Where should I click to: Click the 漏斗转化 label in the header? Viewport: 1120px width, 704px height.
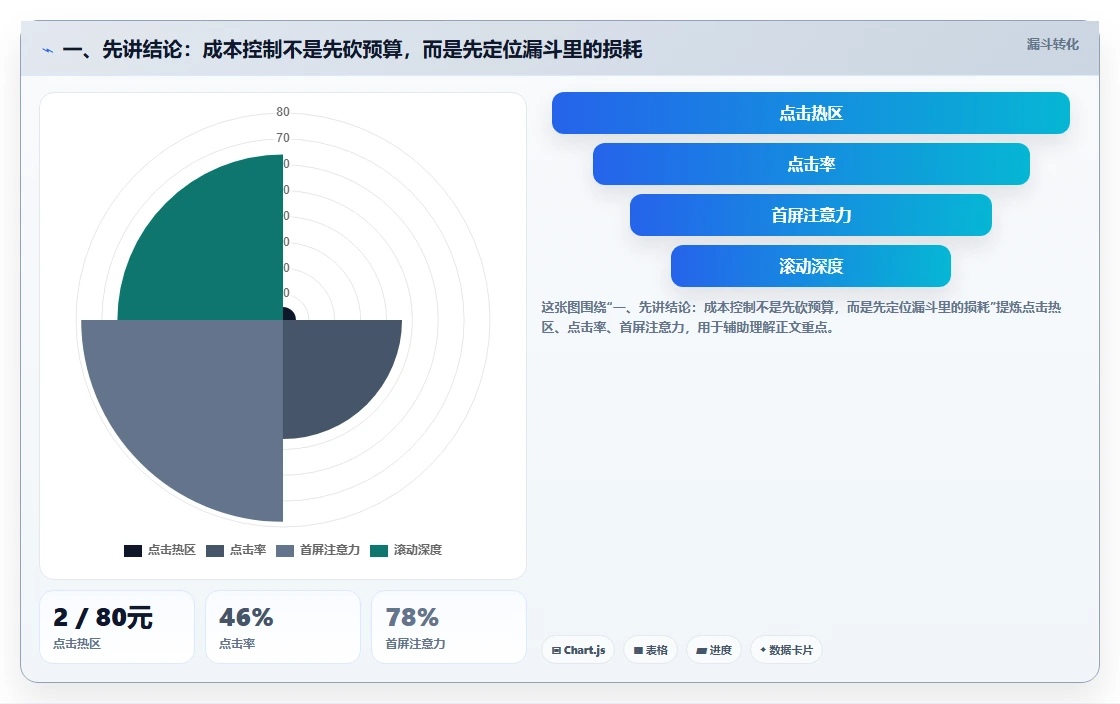click(1052, 44)
